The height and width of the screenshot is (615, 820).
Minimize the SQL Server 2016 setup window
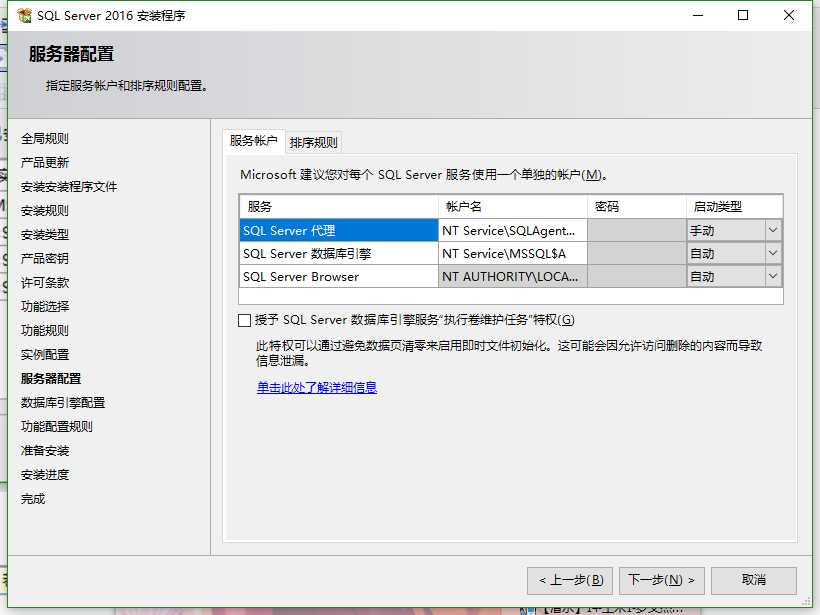click(x=698, y=16)
